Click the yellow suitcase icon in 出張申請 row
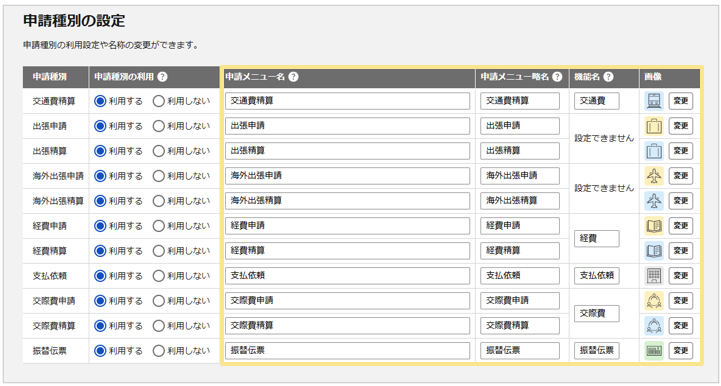 click(654, 126)
